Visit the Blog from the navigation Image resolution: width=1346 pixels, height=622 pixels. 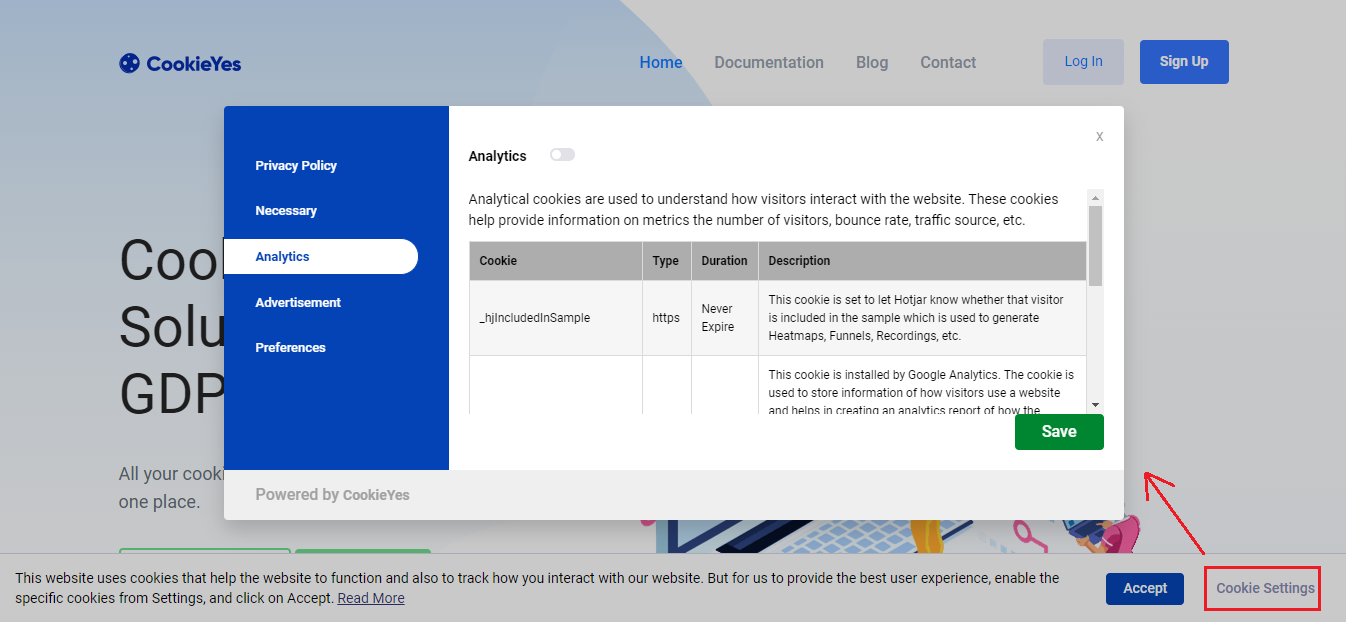click(x=872, y=62)
